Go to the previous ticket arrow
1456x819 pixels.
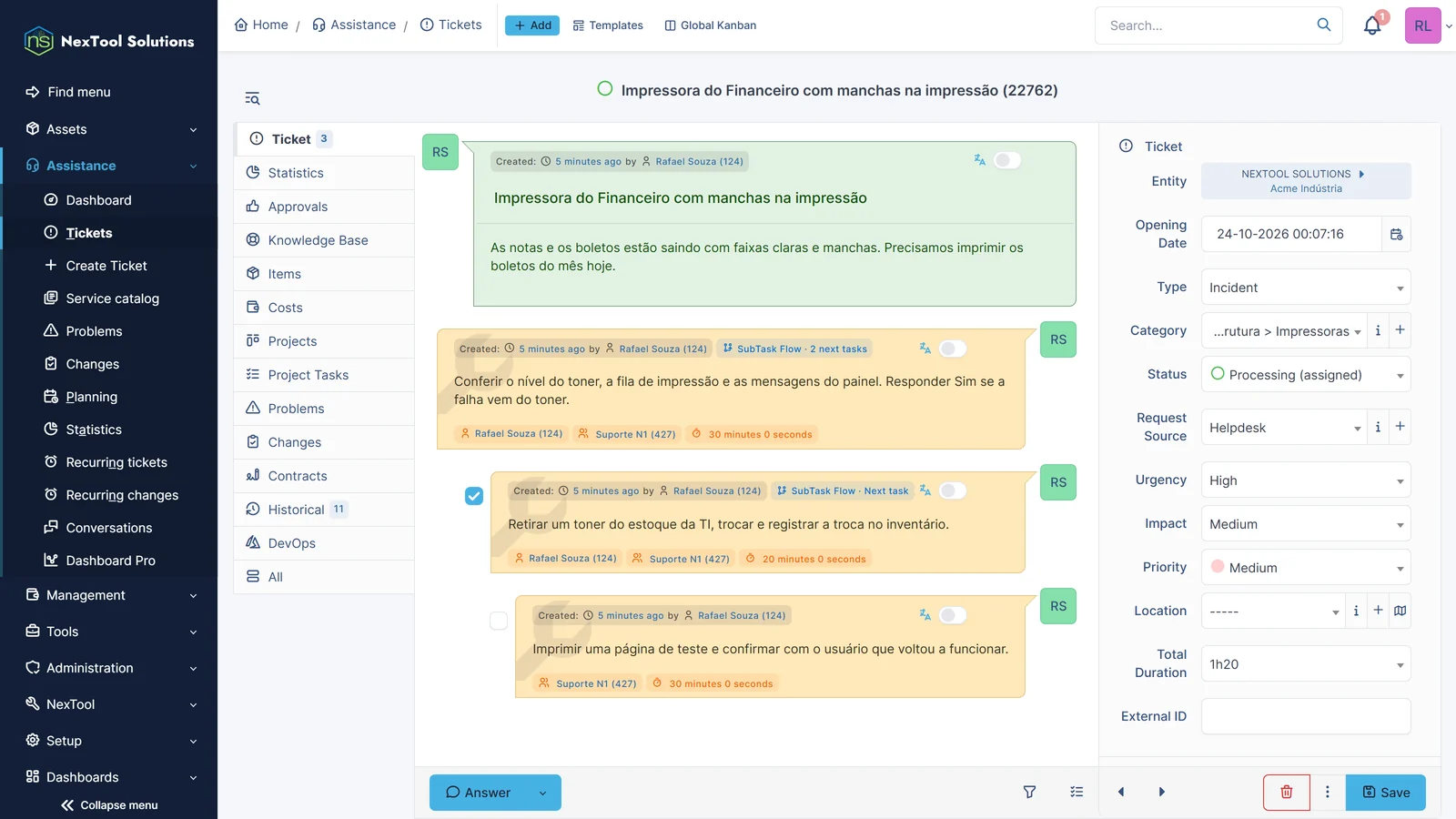(x=1121, y=792)
